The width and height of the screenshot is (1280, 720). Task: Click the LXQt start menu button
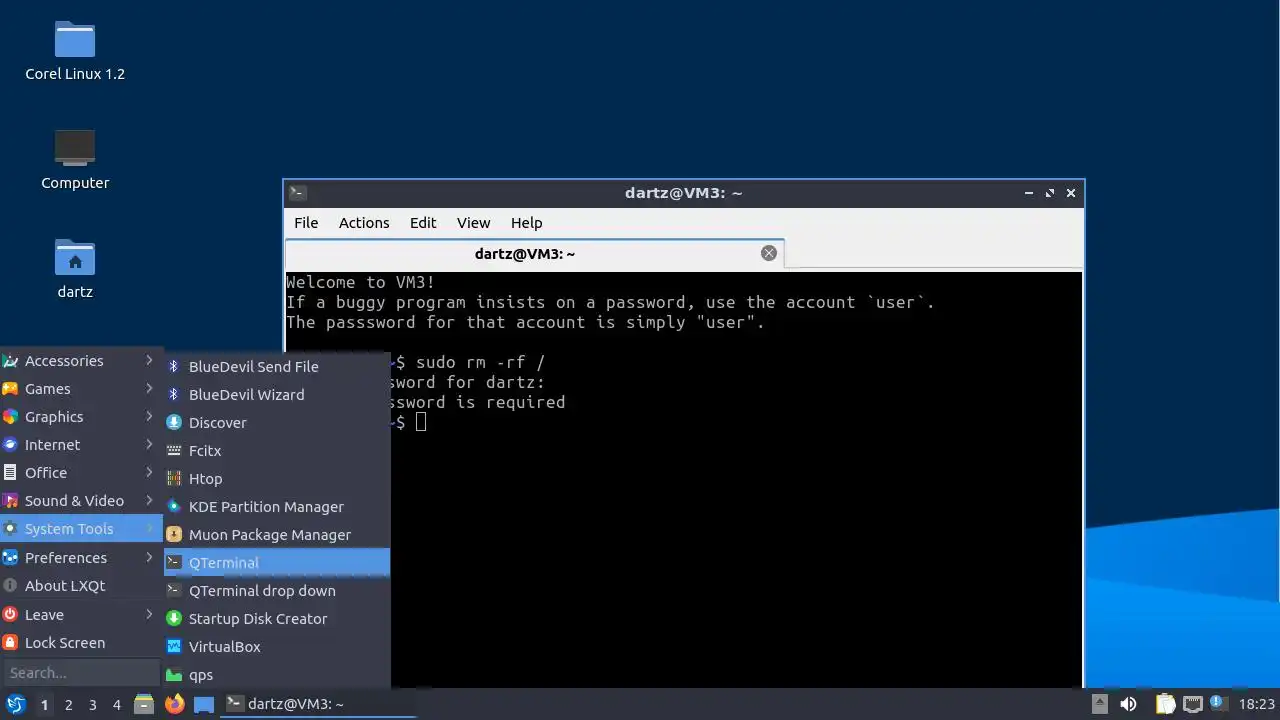16,704
